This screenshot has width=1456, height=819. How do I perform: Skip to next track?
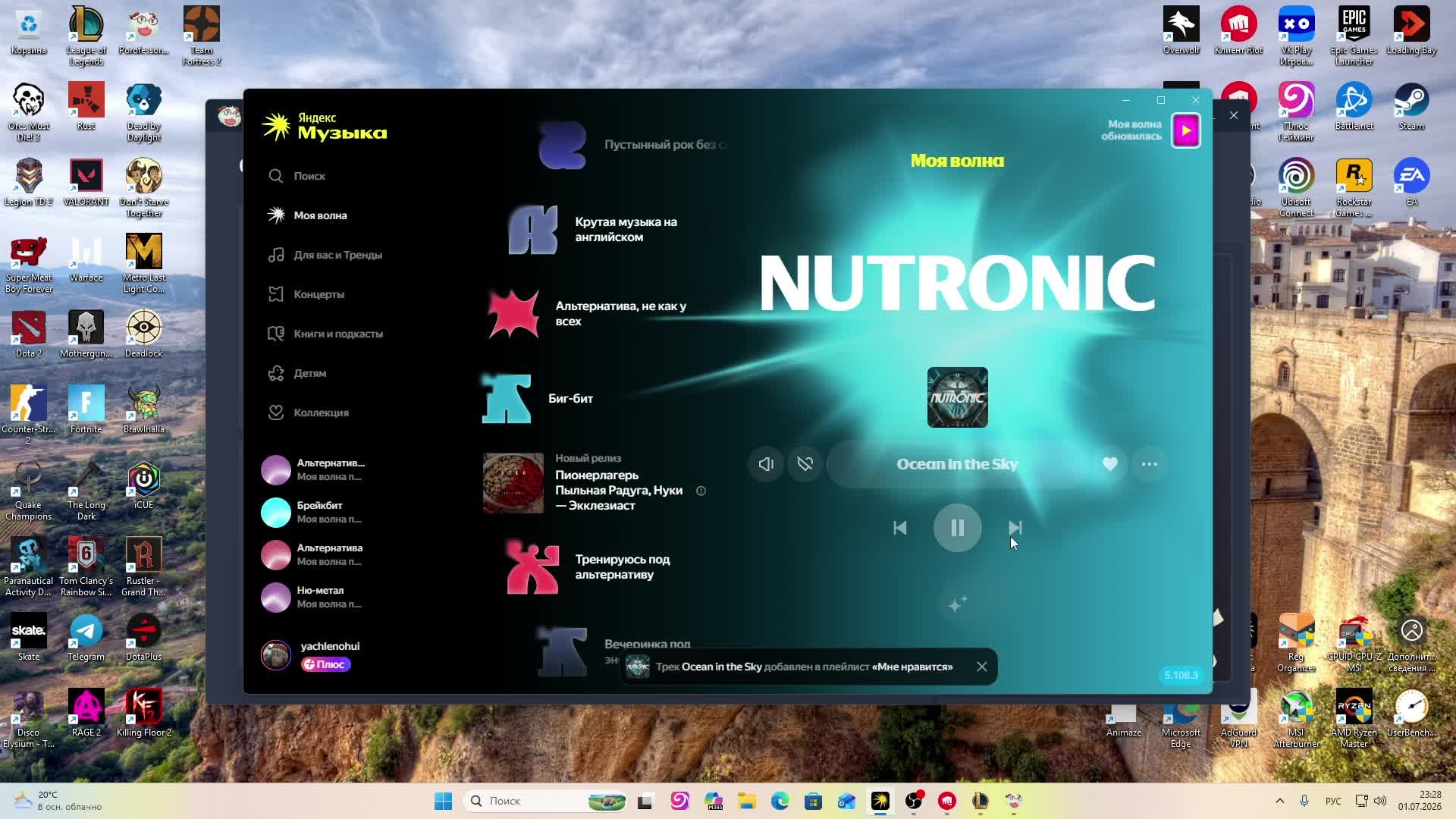[x=1015, y=528]
